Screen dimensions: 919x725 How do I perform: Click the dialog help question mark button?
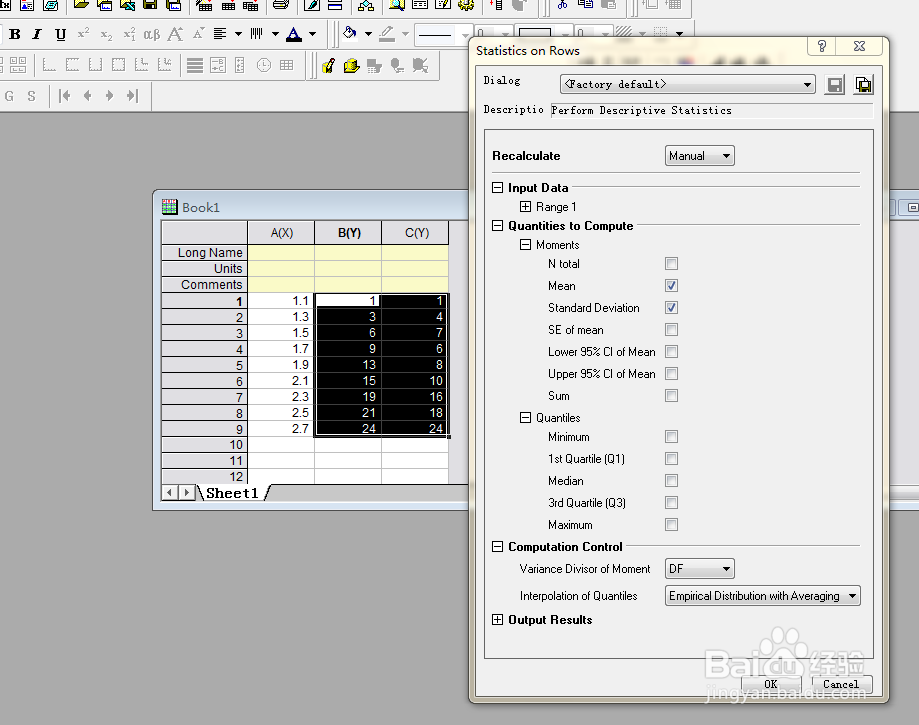click(x=822, y=47)
